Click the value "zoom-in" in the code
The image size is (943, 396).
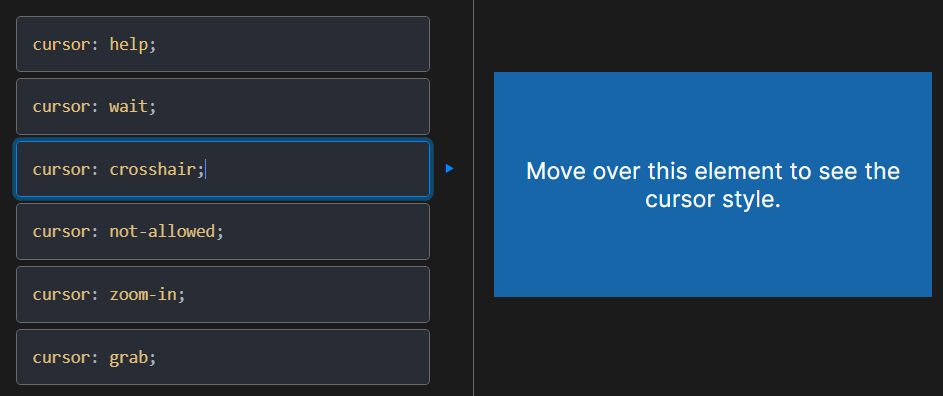coord(143,294)
